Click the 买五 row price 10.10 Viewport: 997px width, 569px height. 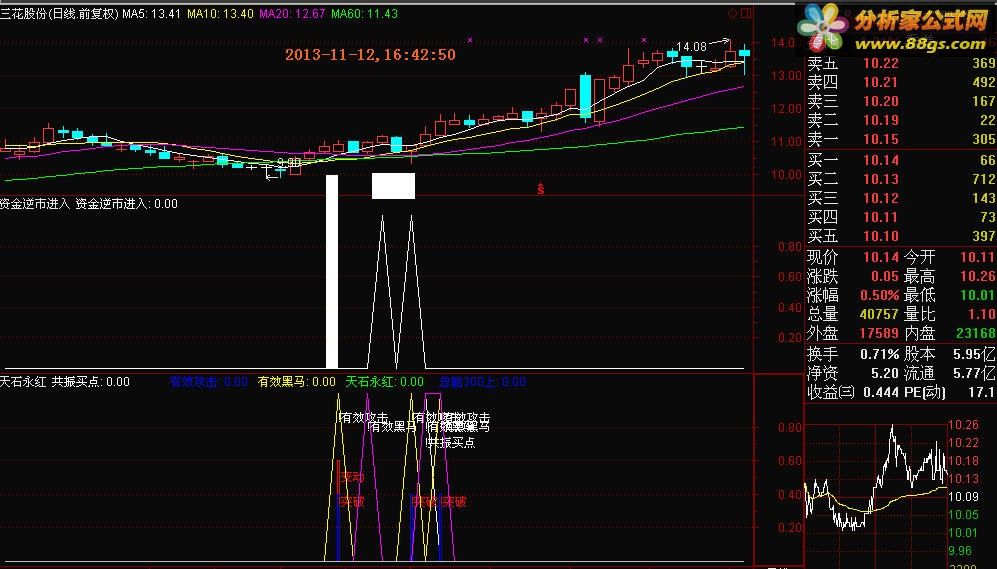(881, 237)
